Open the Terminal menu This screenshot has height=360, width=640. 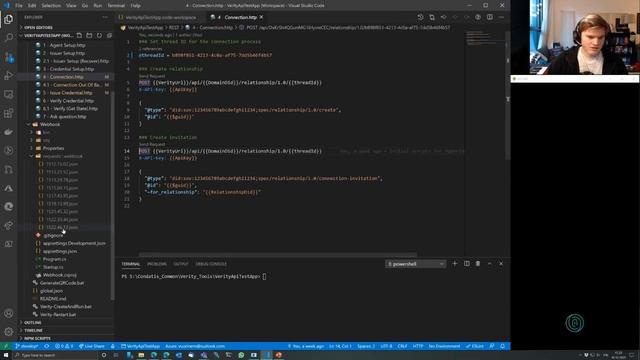click(x=116, y=6)
